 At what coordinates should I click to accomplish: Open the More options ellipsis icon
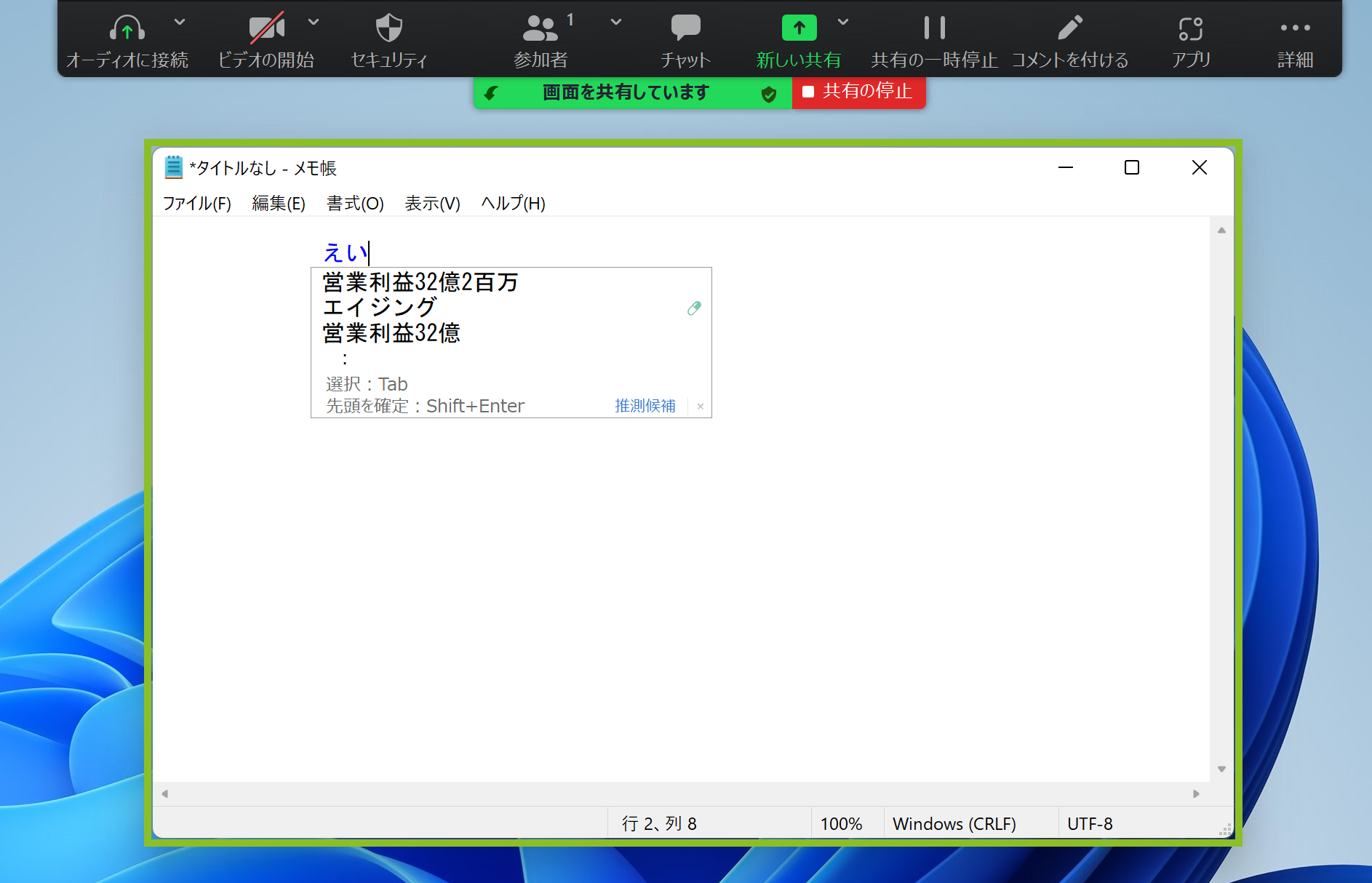(x=1295, y=29)
